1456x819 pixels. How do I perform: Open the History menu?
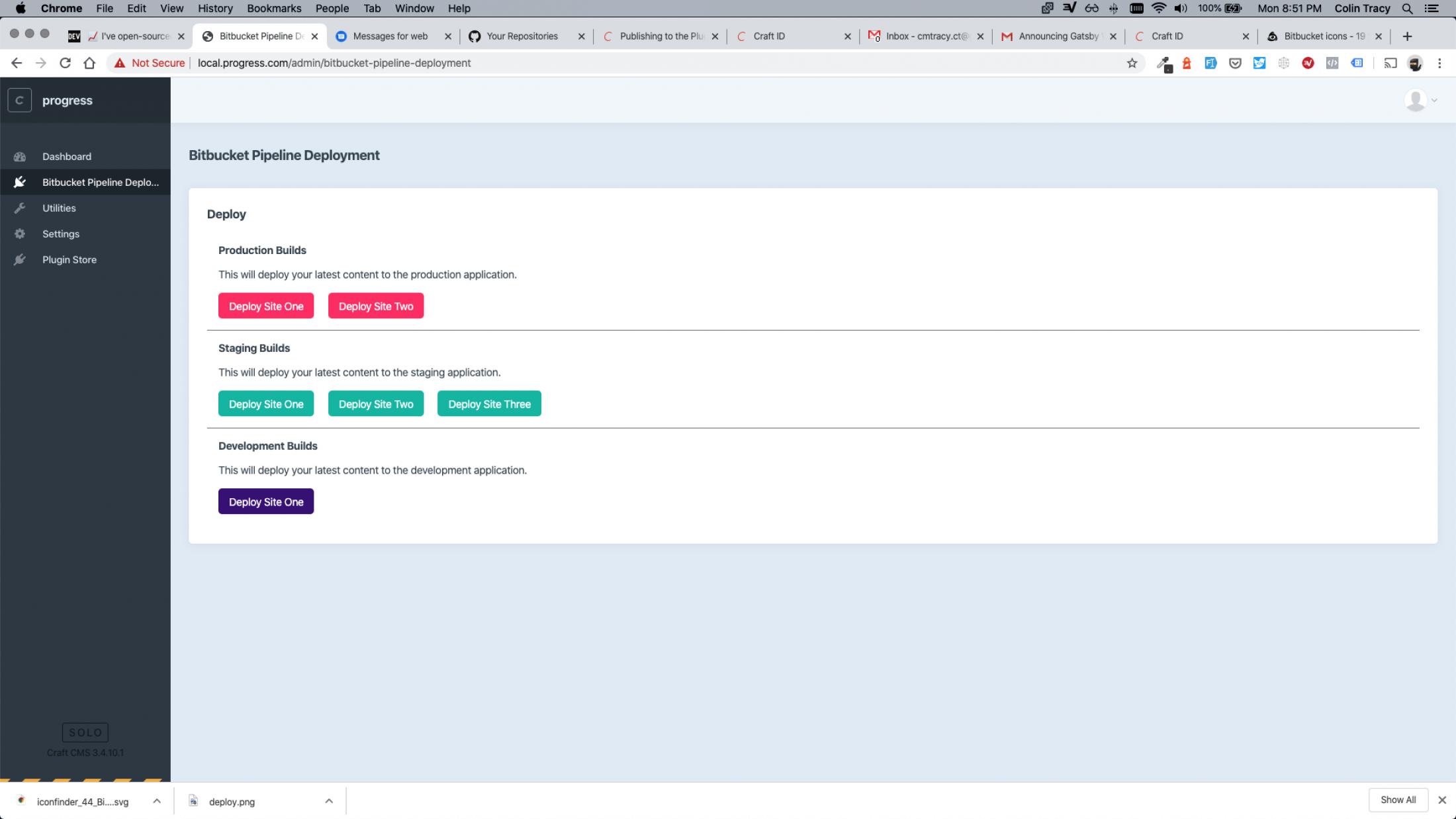[x=214, y=9]
